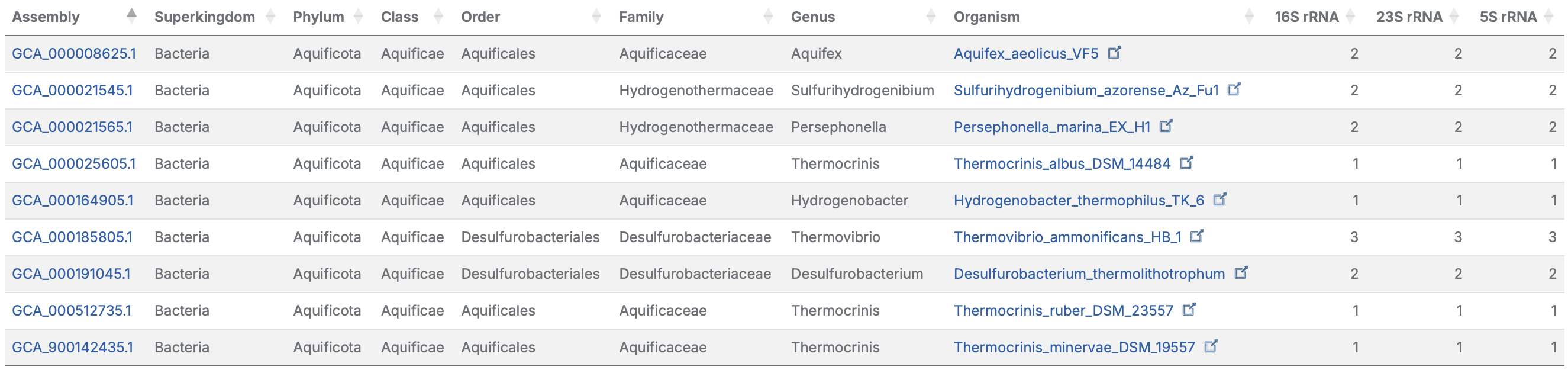Click the Organism column header
Viewport: 1568px width, 373px height.
tap(986, 17)
